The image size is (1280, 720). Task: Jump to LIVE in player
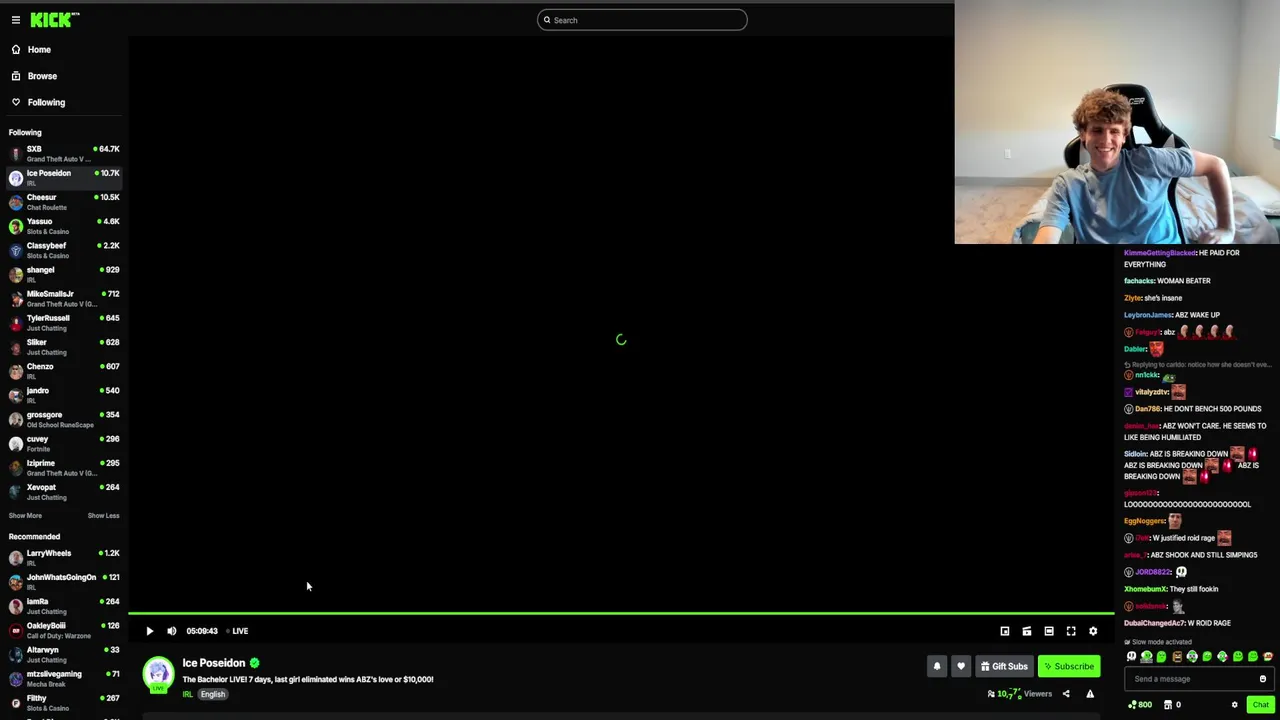pos(237,631)
